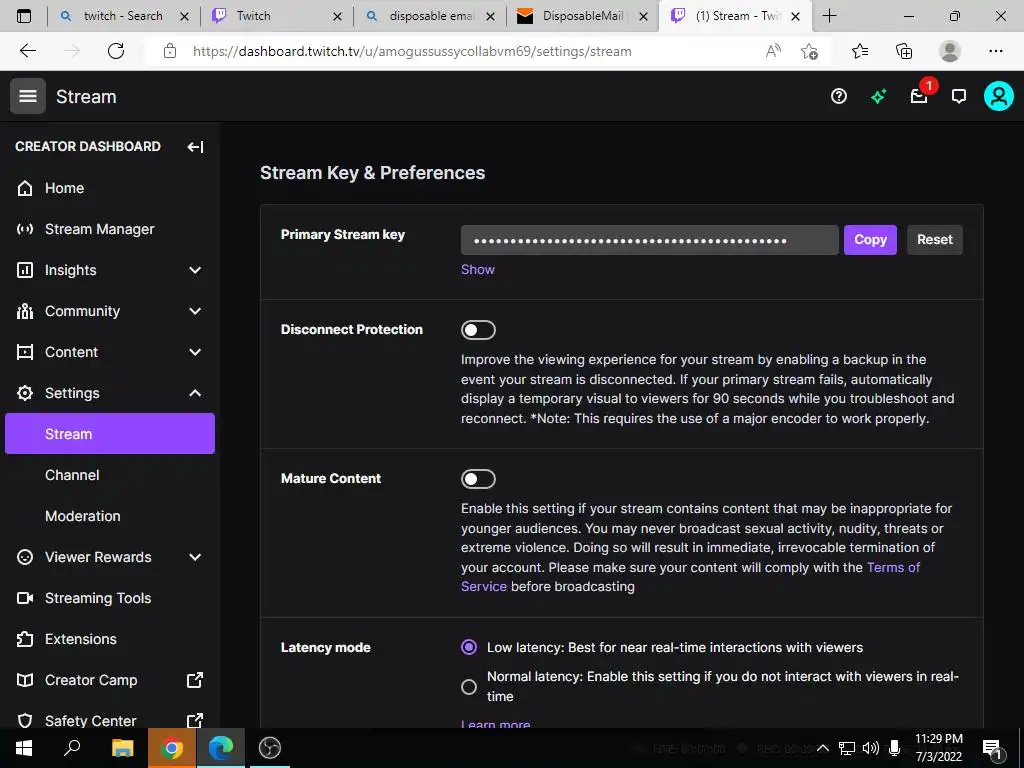The image size is (1024, 768).
Task: Open the hamburger navigation menu
Action: 27,96
